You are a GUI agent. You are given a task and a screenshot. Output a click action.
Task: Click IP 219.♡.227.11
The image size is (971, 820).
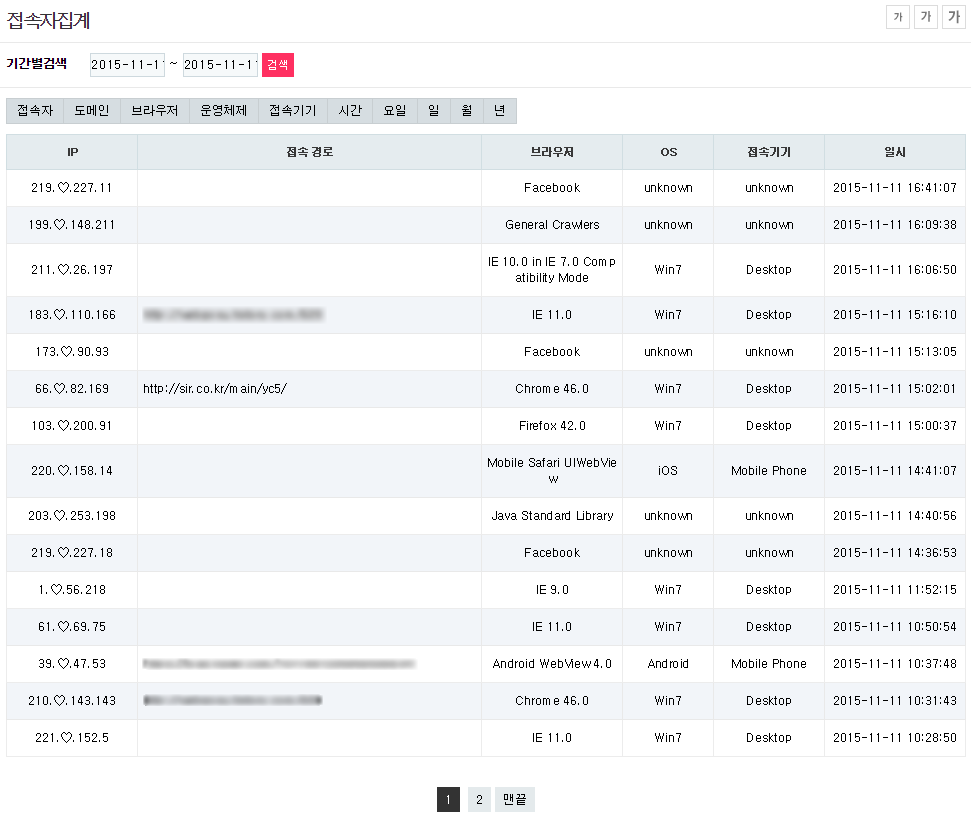tap(72, 188)
